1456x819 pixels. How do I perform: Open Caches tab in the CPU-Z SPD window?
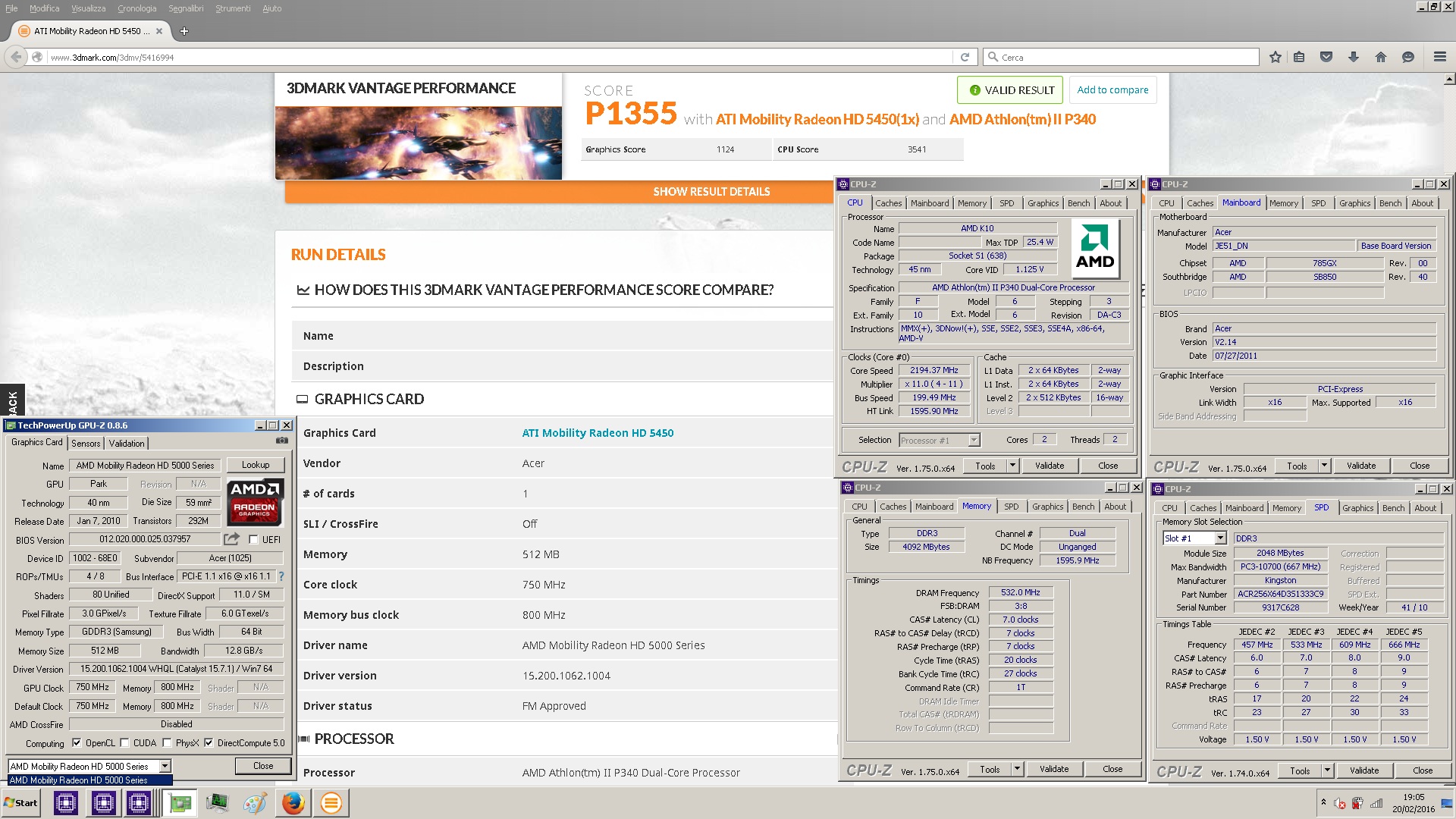1203,508
